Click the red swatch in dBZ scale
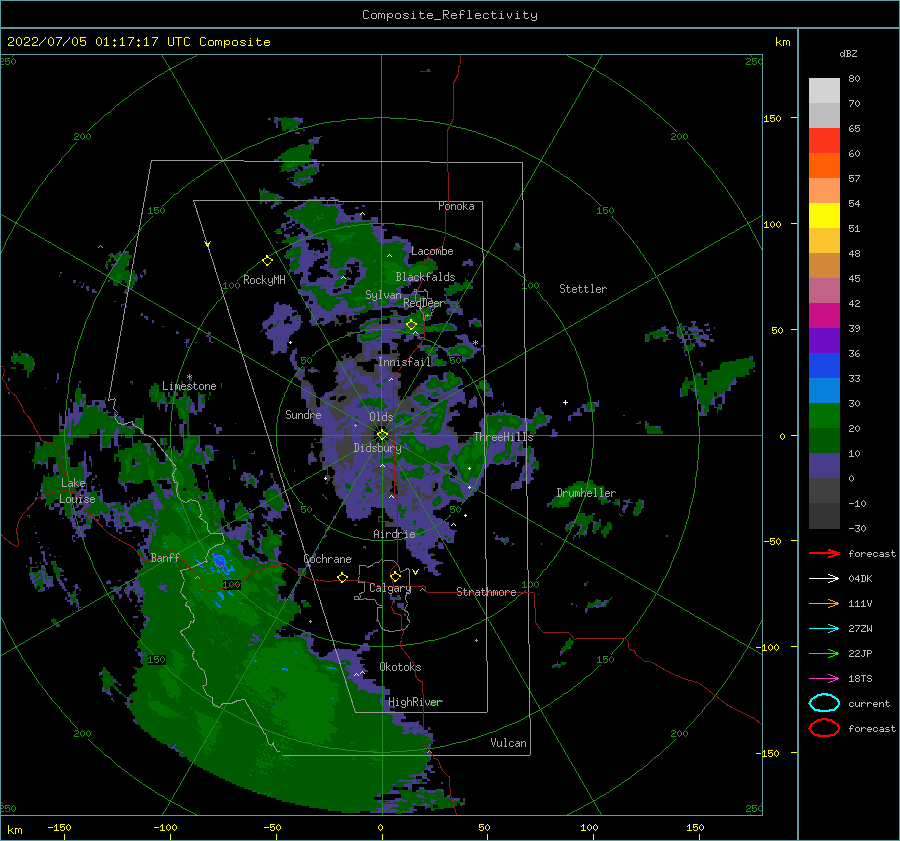Viewport: 900px width, 841px height. point(824,141)
